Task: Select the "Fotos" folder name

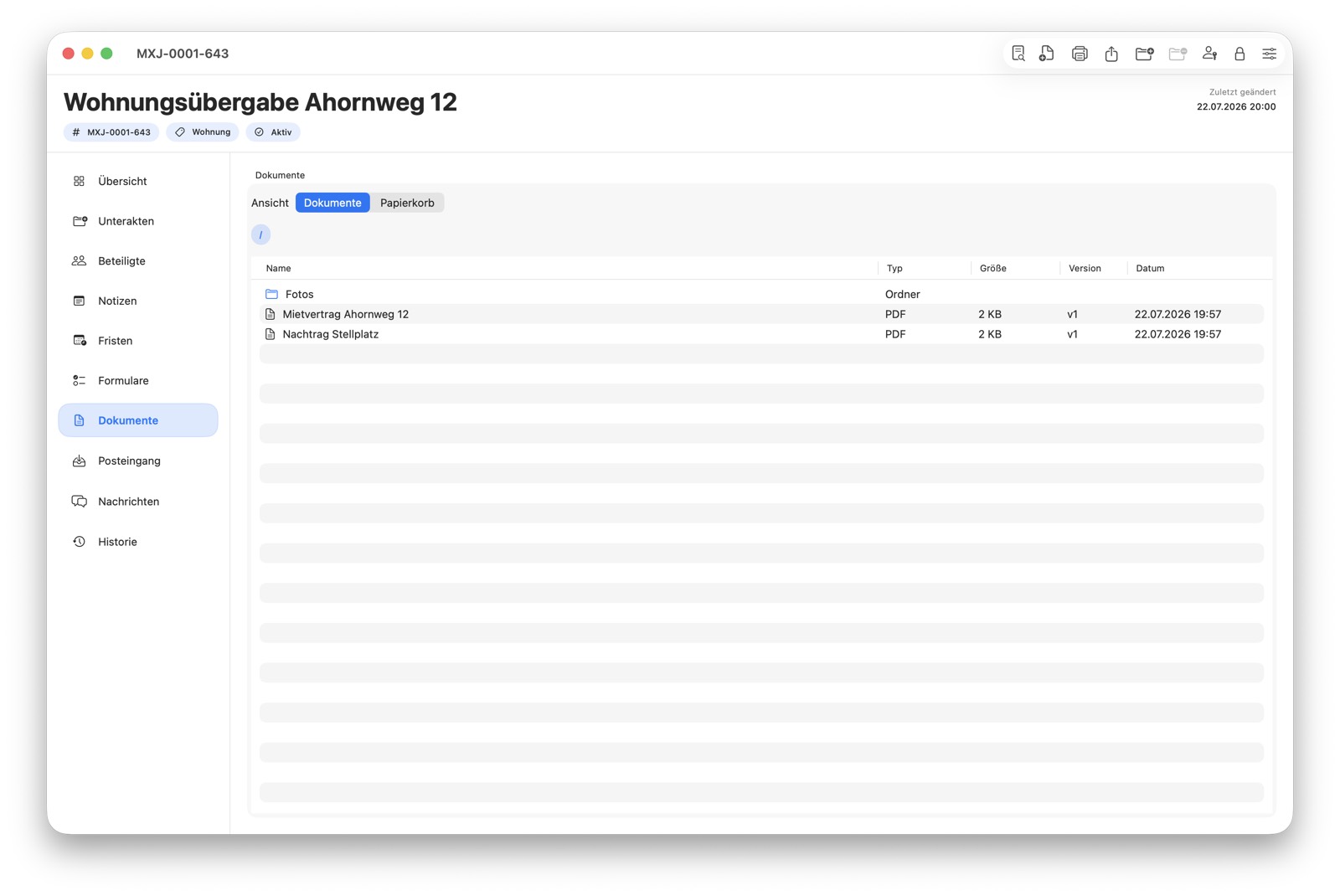Action: 299,294
